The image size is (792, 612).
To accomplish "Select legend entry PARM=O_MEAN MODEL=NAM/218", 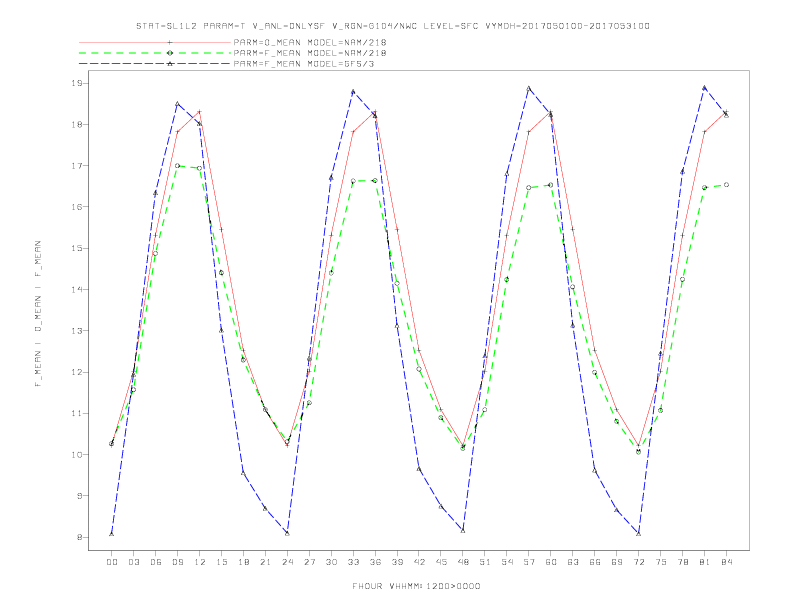I will click(x=310, y=42).
